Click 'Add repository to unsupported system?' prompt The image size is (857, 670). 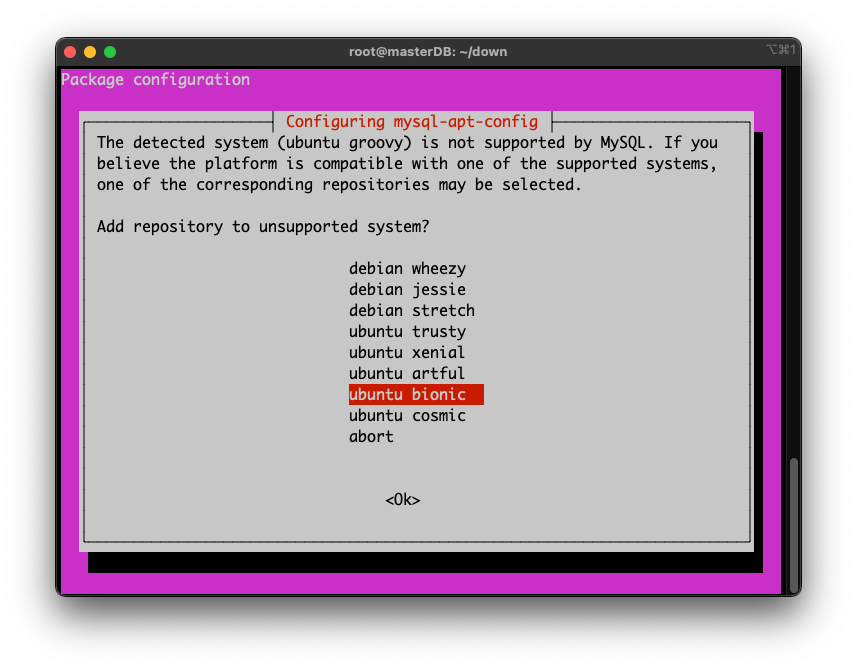click(263, 226)
